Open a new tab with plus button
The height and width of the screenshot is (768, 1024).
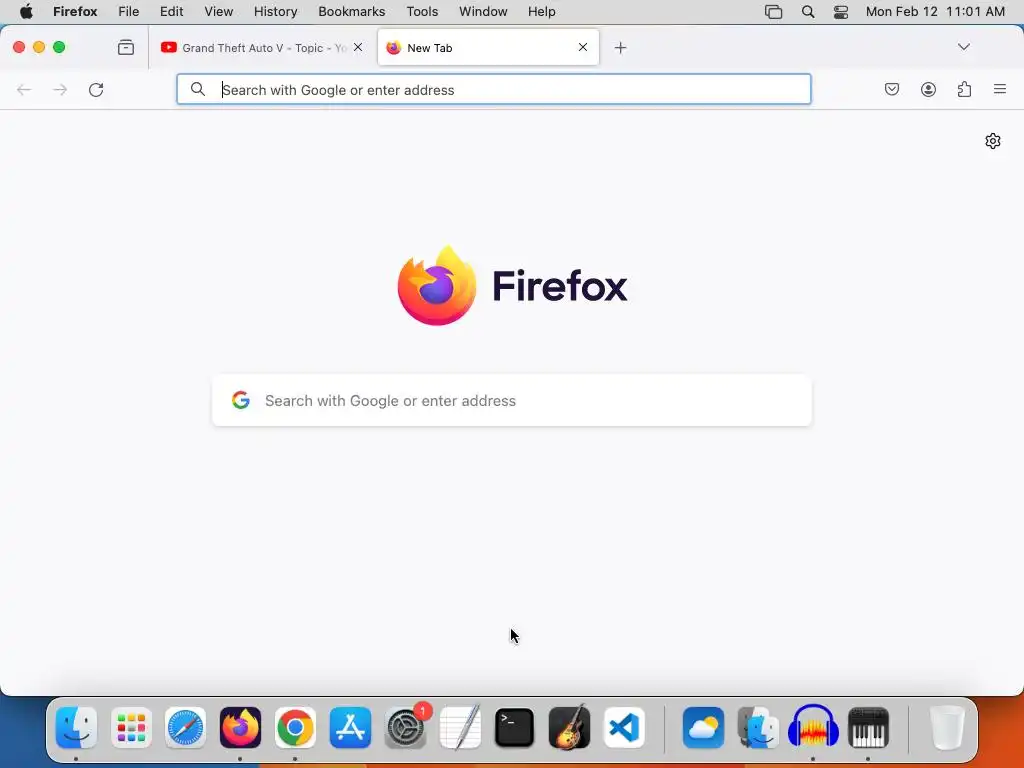point(620,48)
